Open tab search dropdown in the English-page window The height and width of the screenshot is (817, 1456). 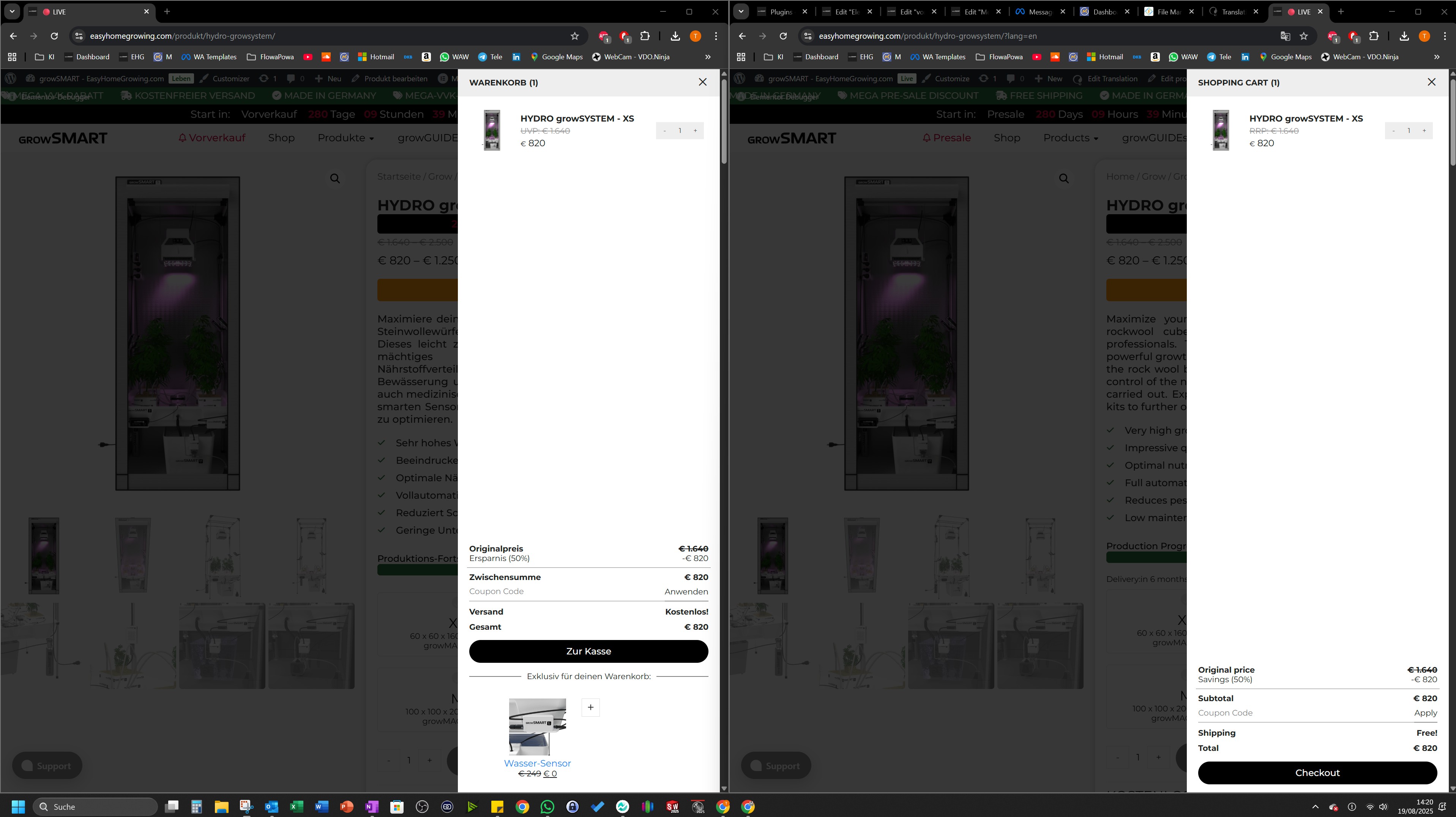[741, 12]
